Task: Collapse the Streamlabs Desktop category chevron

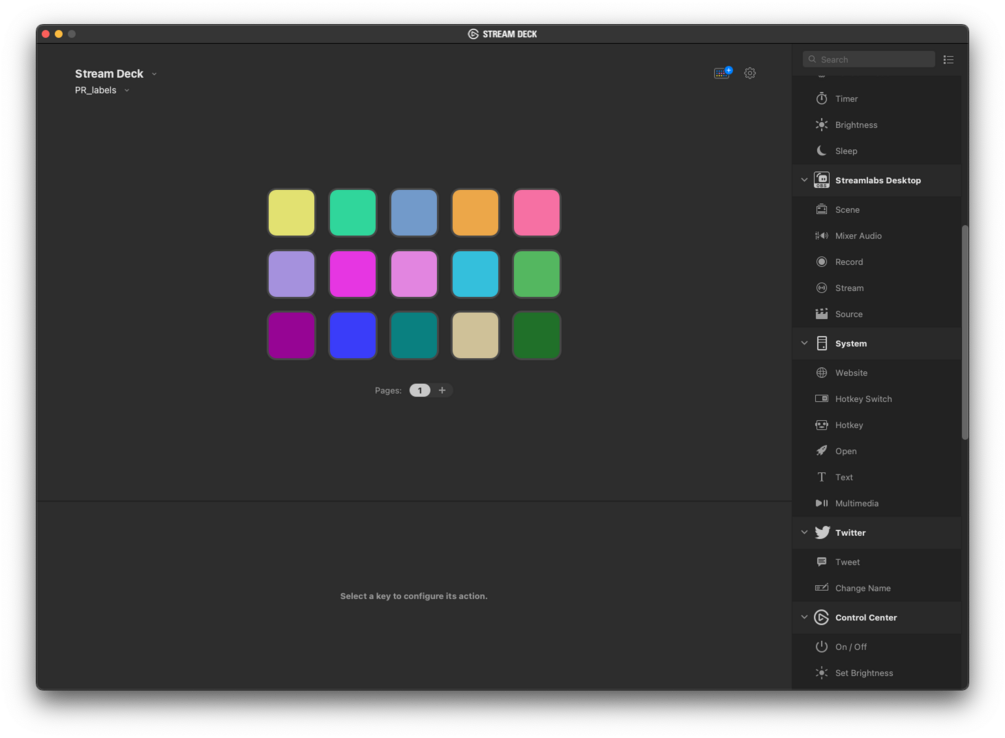Action: pyautogui.click(x=804, y=180)
